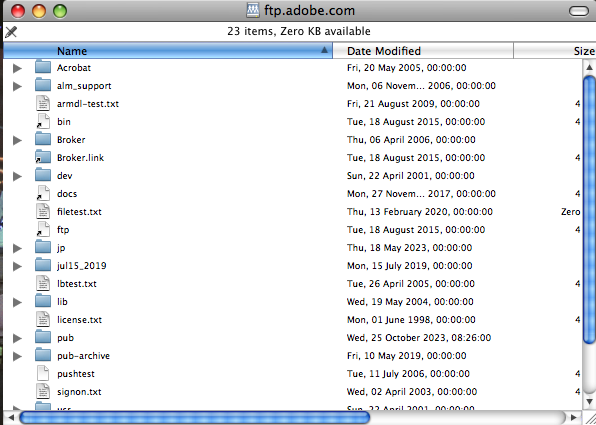Select the pub-archive folder icon

pos(43,355)
